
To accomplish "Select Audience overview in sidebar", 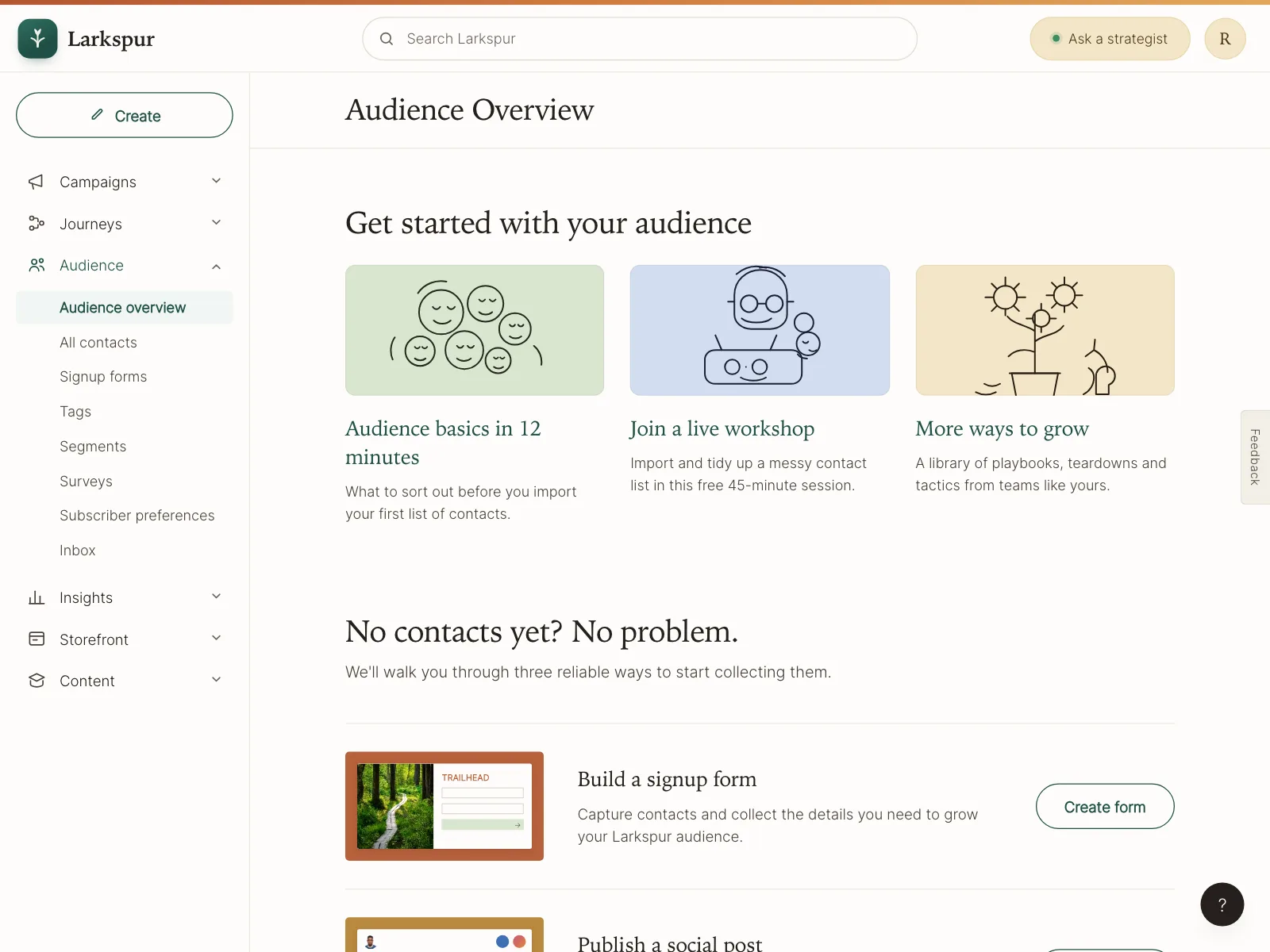I will [x=125, y=308].
